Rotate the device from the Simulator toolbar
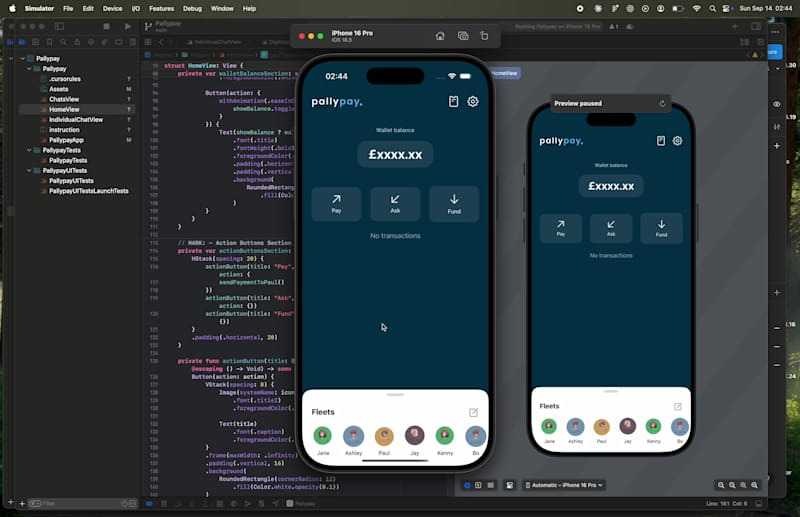The image size is (800, 517). pos(484,35)
